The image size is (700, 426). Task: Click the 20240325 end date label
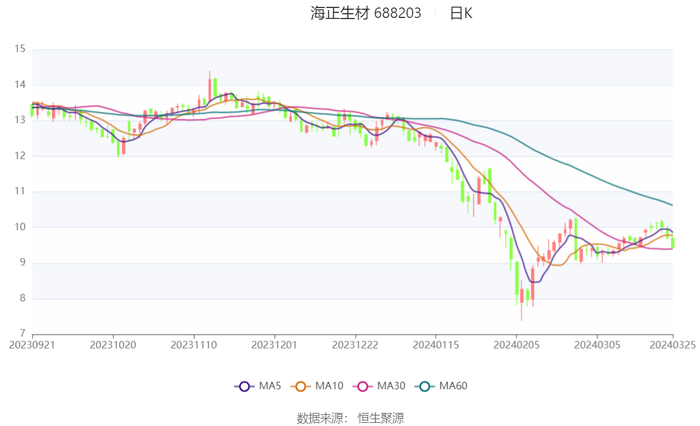click(672, 344)
